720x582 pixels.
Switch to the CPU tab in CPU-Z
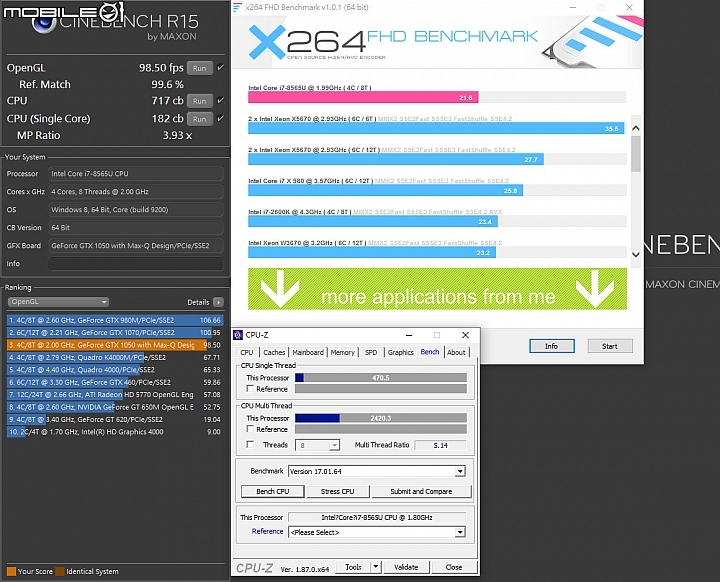coord(247,352)
